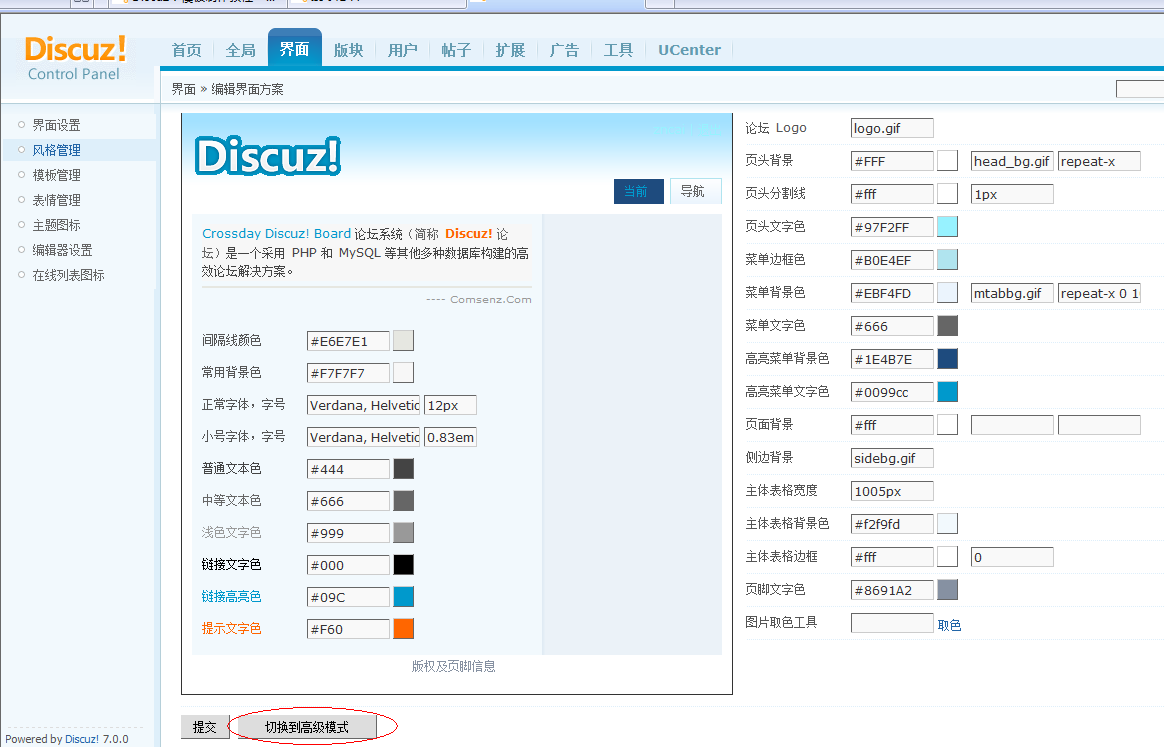Open the 中等文本色 color swatch

click(403, 500)
